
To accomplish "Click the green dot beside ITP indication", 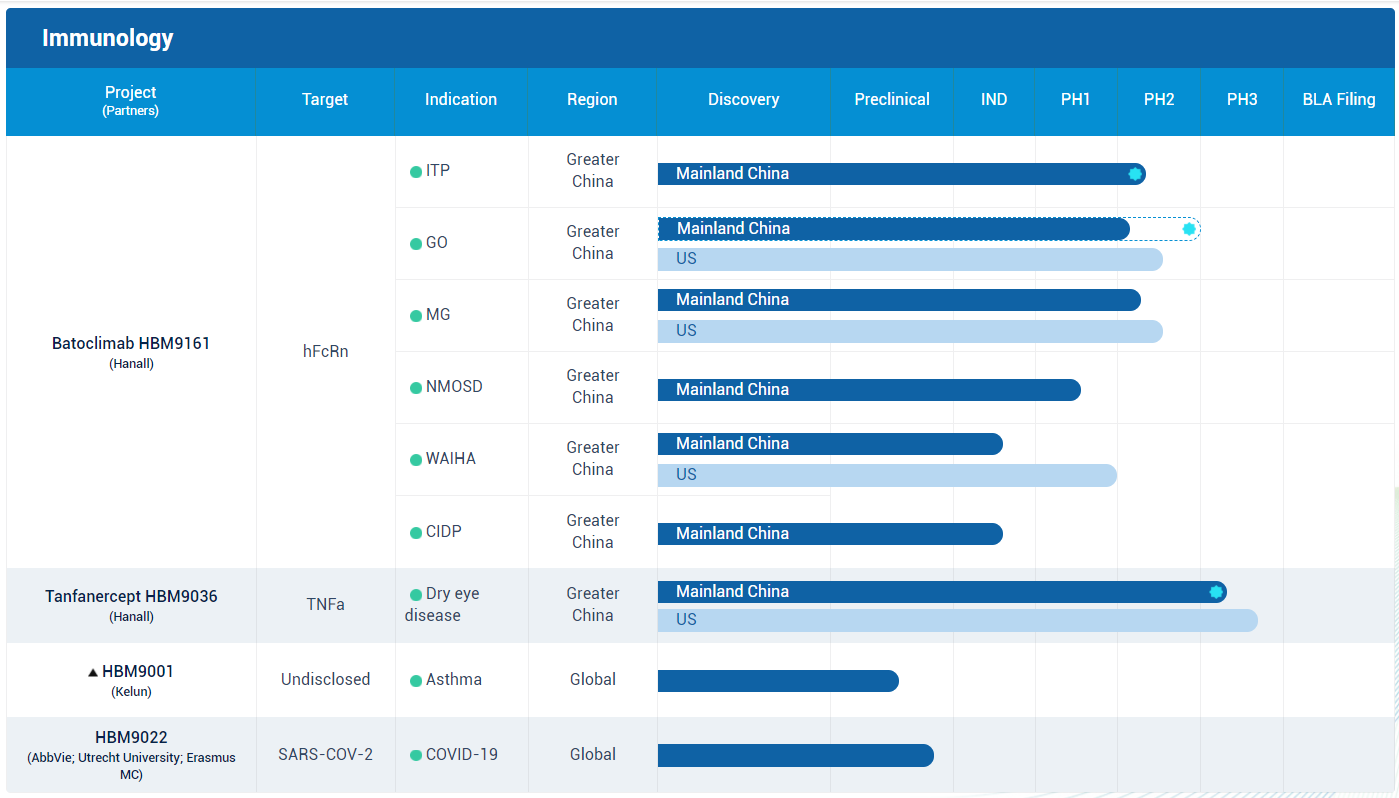I will (416, 172).
